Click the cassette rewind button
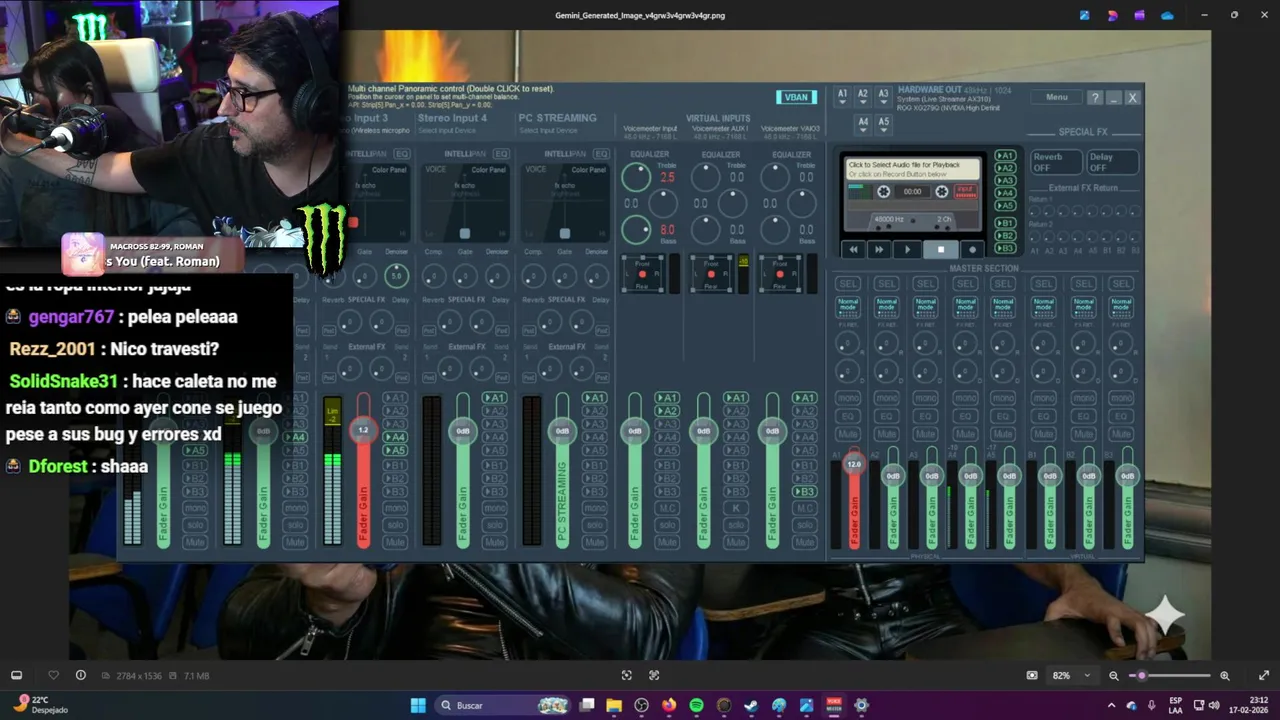1280x720 pixels. [853, 250]
